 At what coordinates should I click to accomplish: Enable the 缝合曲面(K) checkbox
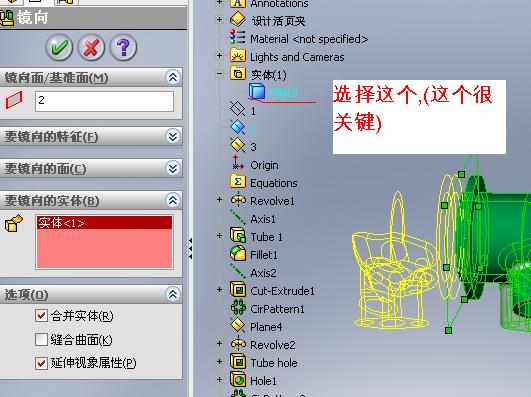click(x=41, y=339)
